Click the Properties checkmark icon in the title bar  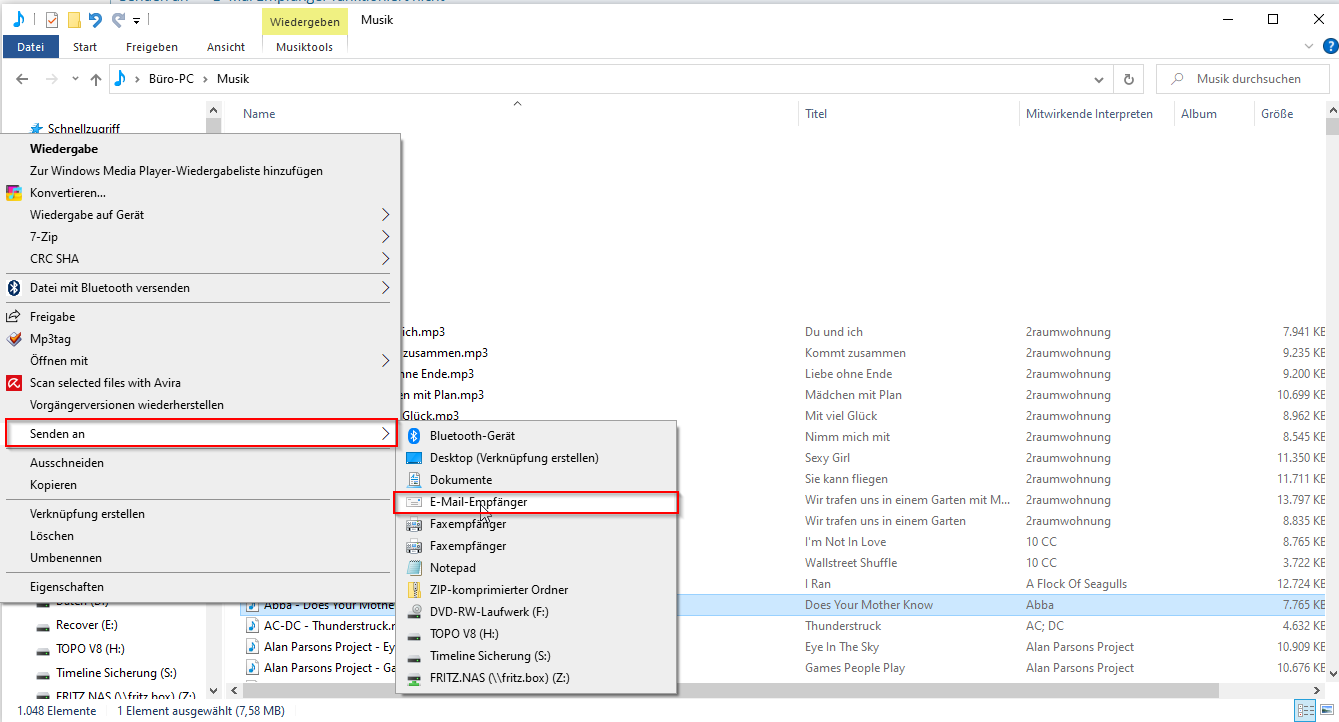(52, 20)
